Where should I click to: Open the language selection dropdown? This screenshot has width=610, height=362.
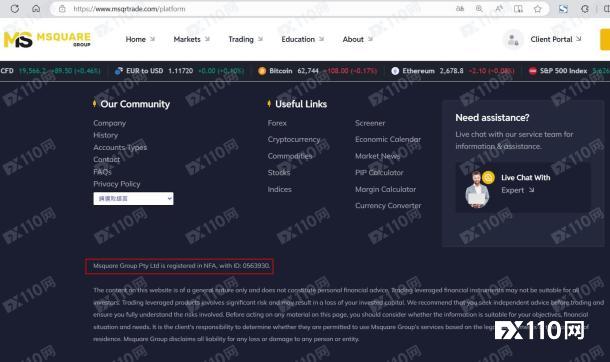(133, 199)
